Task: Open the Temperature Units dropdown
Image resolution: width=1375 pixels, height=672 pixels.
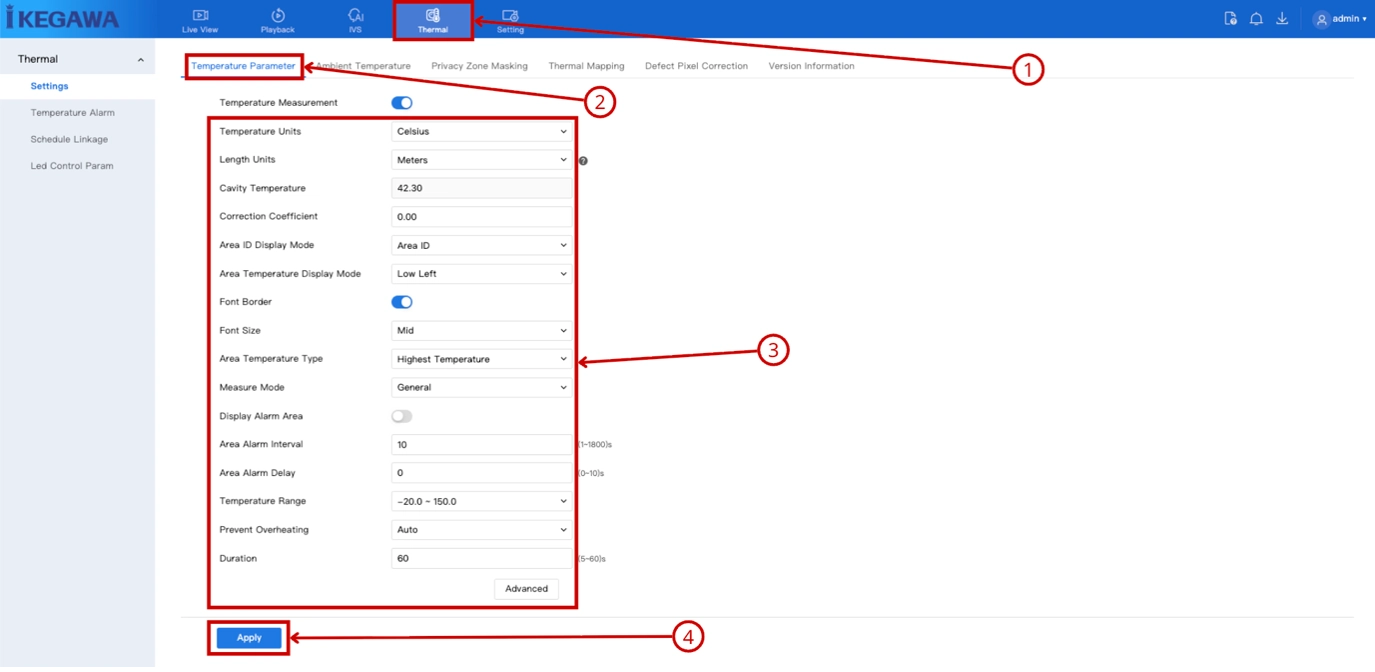Action: point(482,132)
